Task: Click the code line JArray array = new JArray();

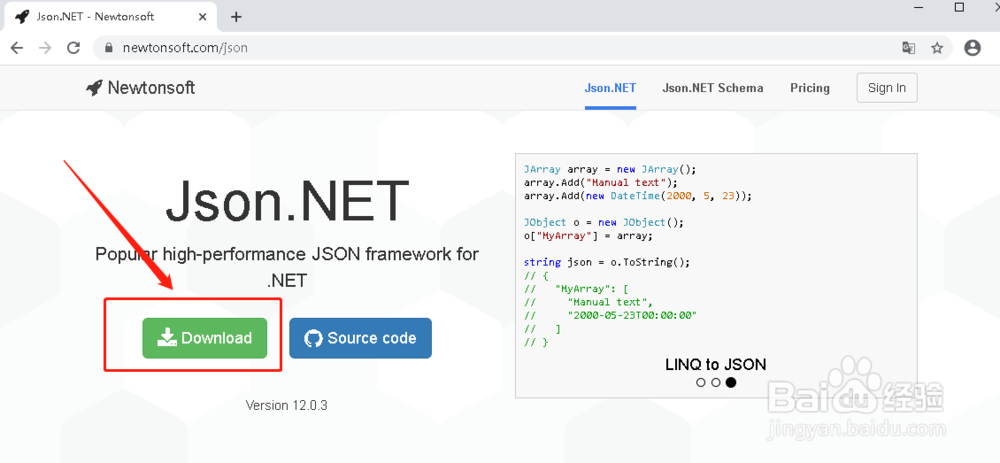Action: coord(610,170)
